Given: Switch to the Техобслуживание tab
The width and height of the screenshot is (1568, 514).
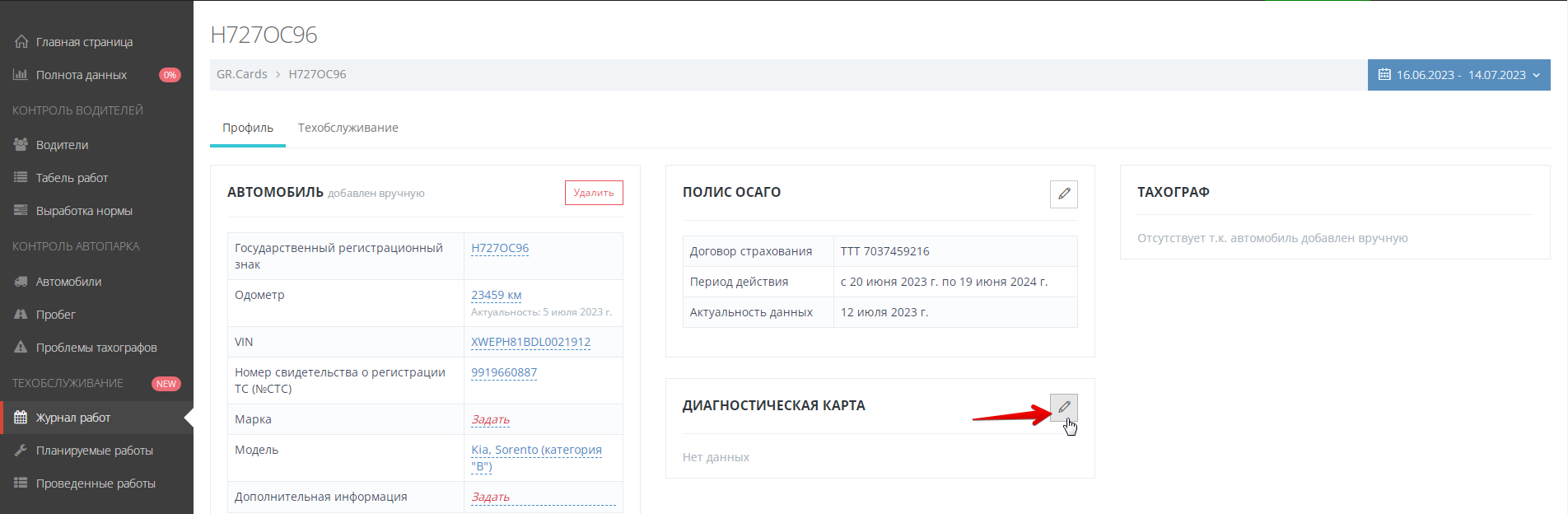Looking at the screenshot, I should point(348,128).
